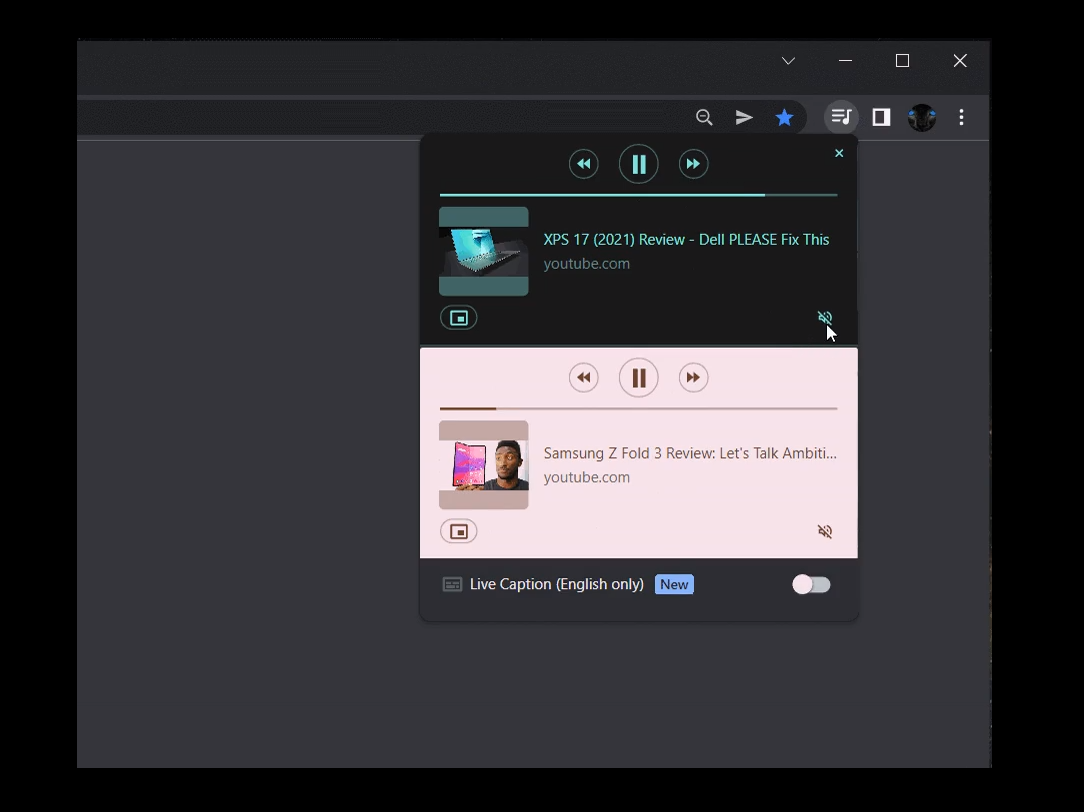Image resolution: width=1084 pixels, height=812 pixels.
Task: Click youtube.com under the Samsung title
Action: (586, 478)
